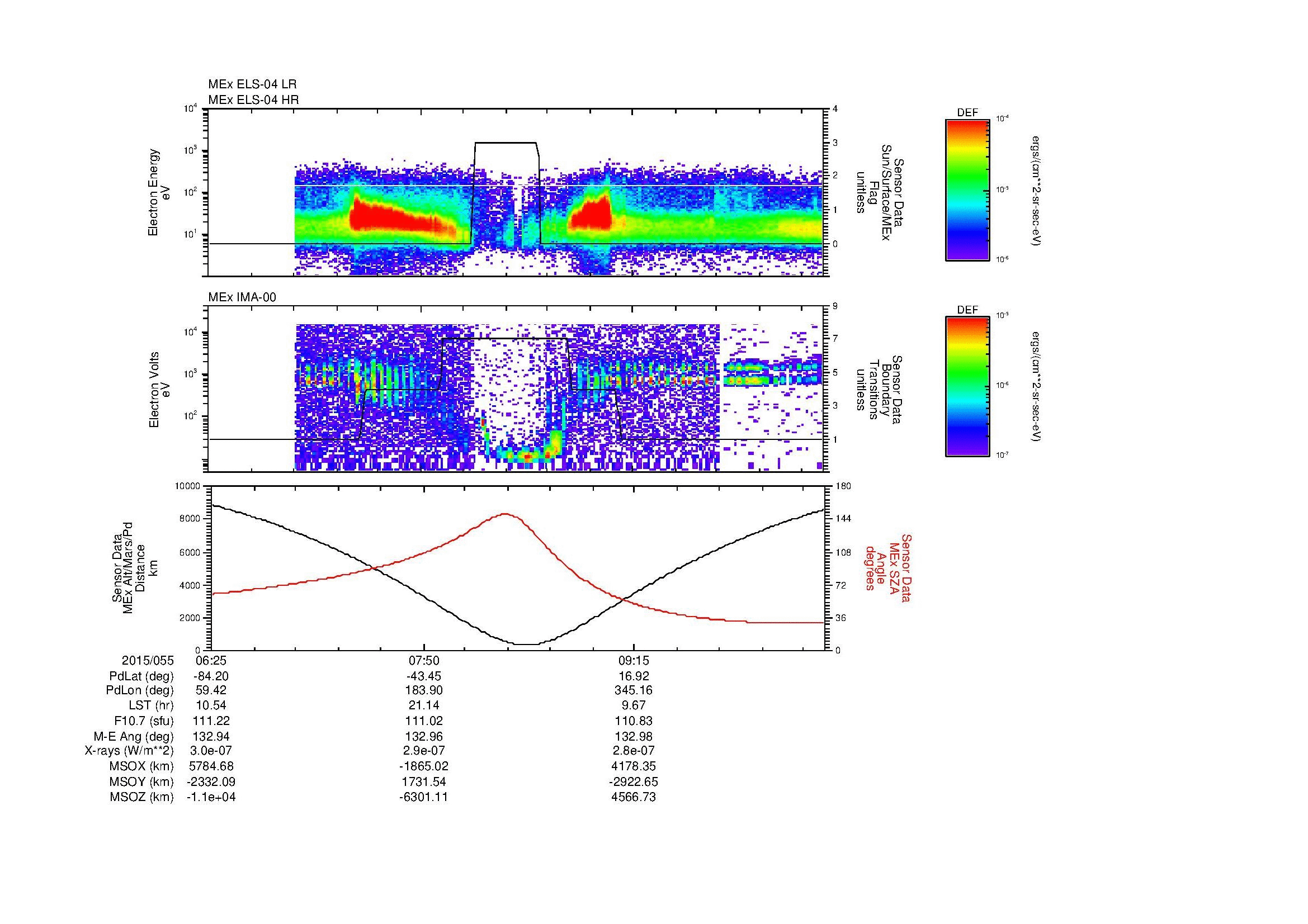
Task: Click the 'MEx ELS-04 HR' panel title
Action: 253,99
